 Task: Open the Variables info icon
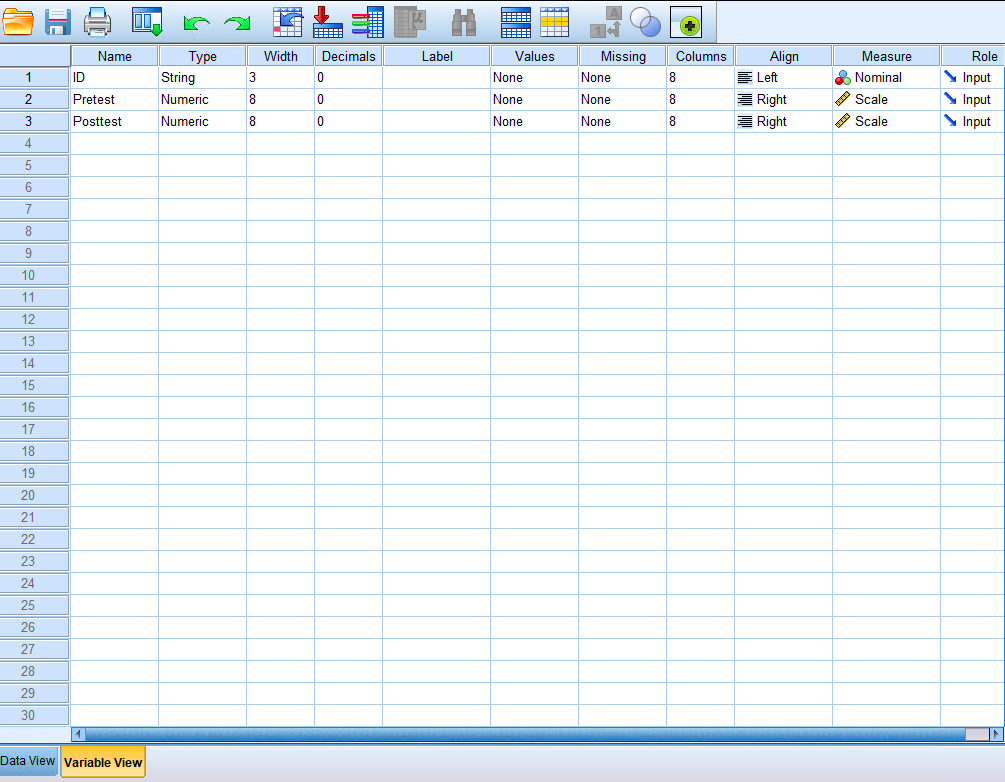pos(367,22)
